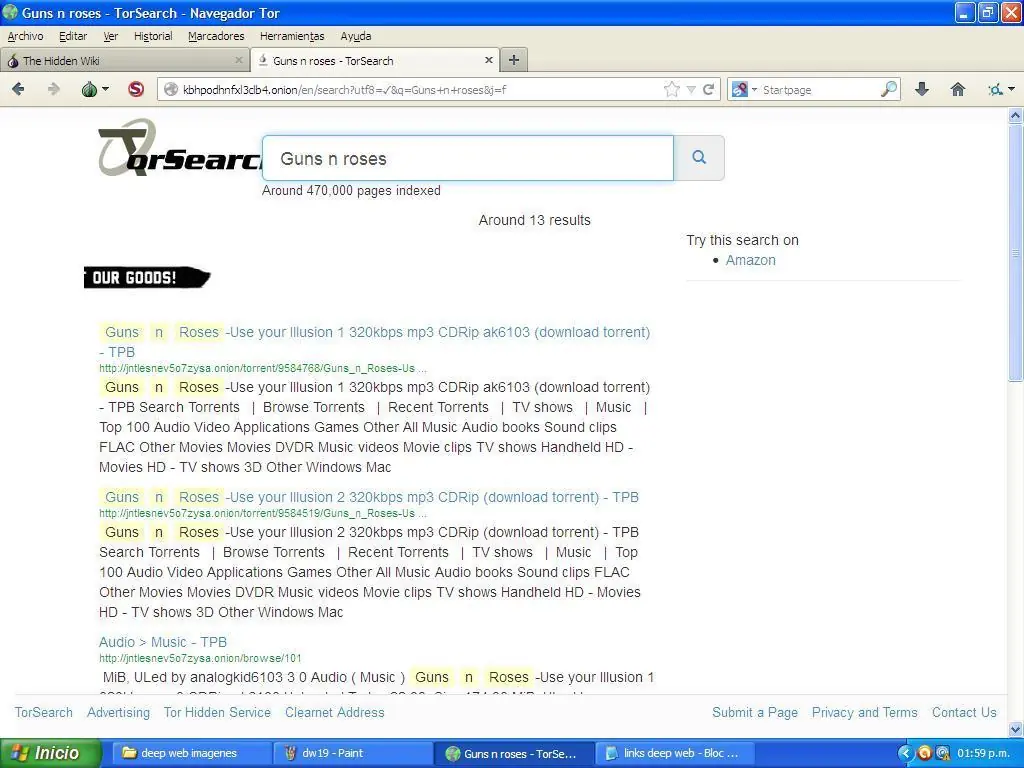Open the Archivo menu
The image size is (1024, 768).
[25, 36]
